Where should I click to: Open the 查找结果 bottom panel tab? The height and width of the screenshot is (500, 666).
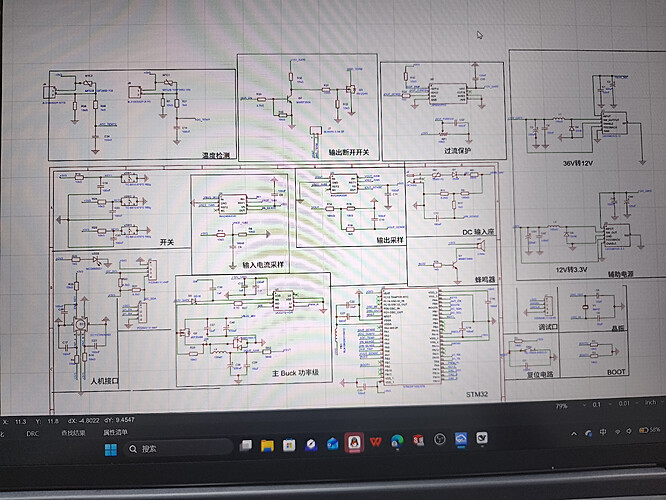click(x=73, y=433)
